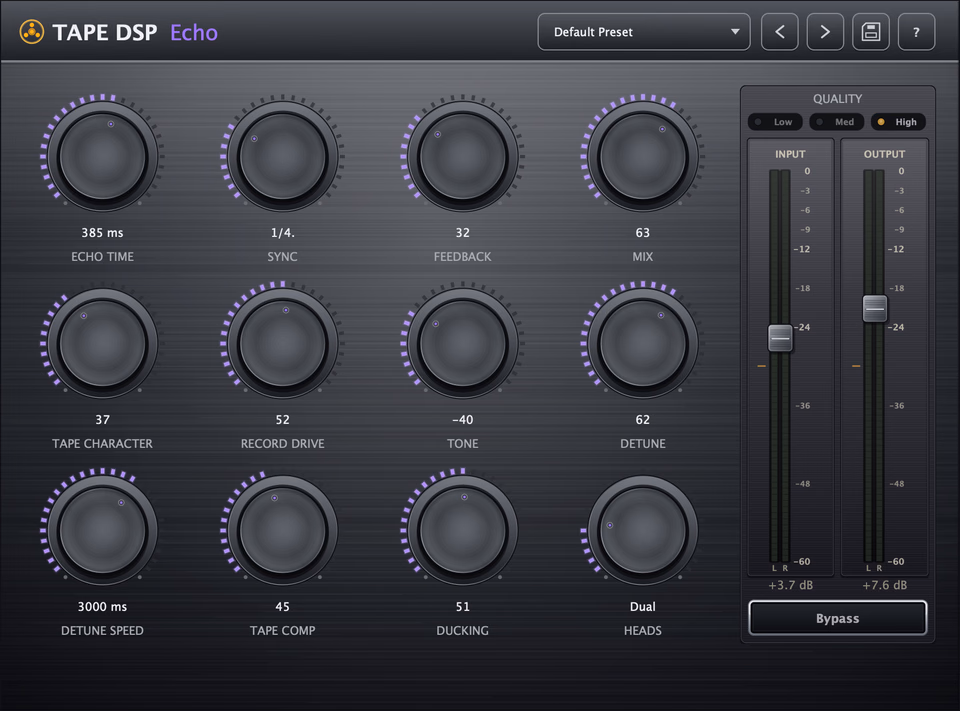This screenshot has height=711, width=960.
Task: Go to the next preset arrow
Action: coord(825,32)
